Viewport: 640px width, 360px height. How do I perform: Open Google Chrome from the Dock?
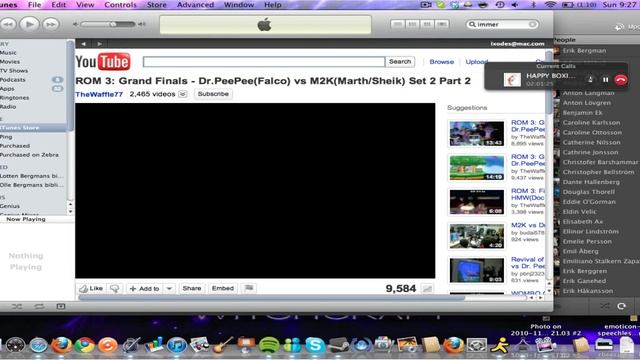click(x=84, y=345)
